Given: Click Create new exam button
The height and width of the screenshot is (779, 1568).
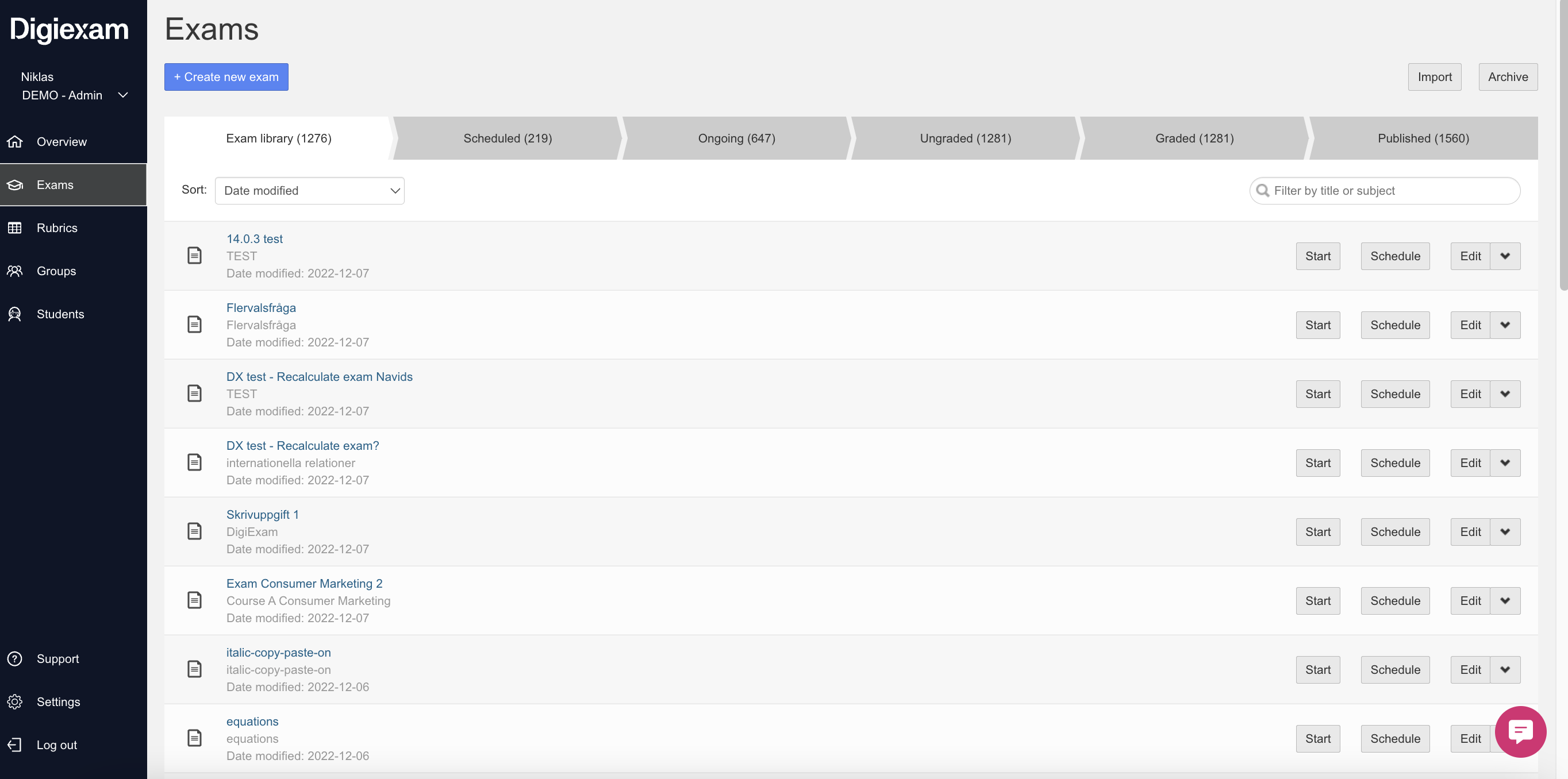Looking at the screenshot, I should (x=226, y=76).
